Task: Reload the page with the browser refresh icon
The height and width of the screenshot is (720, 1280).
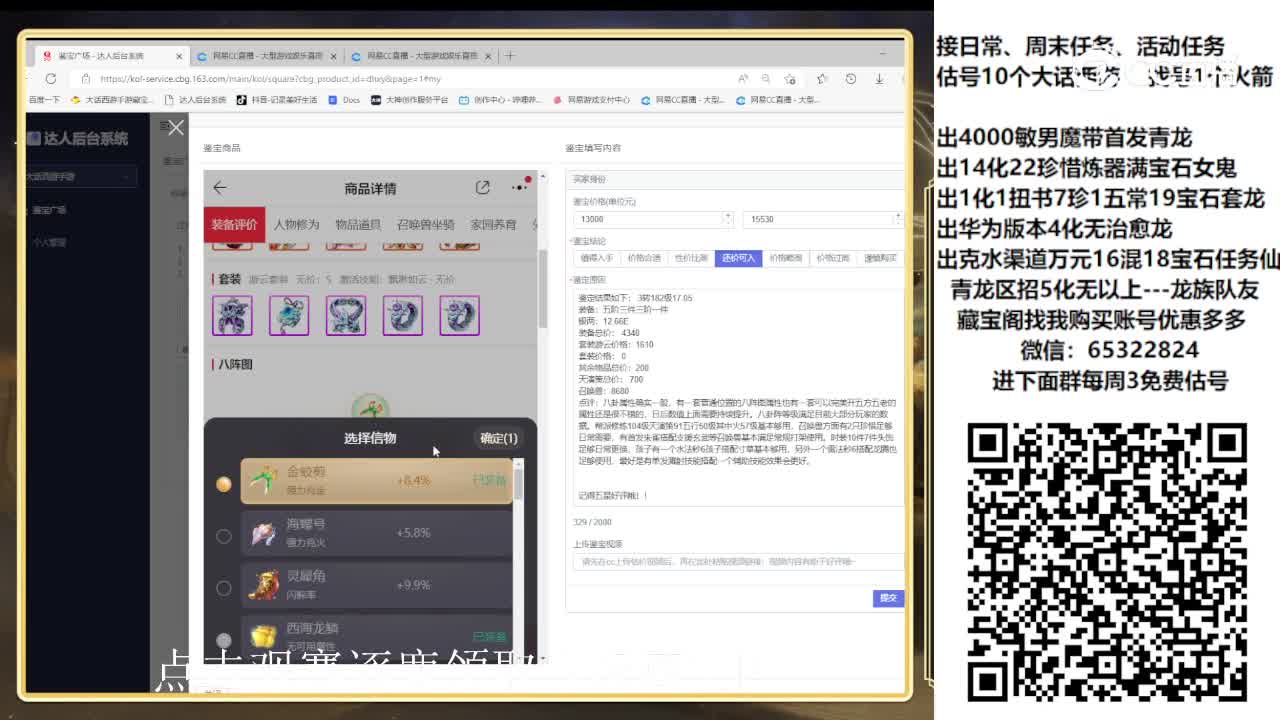Action: coord(51,78)
